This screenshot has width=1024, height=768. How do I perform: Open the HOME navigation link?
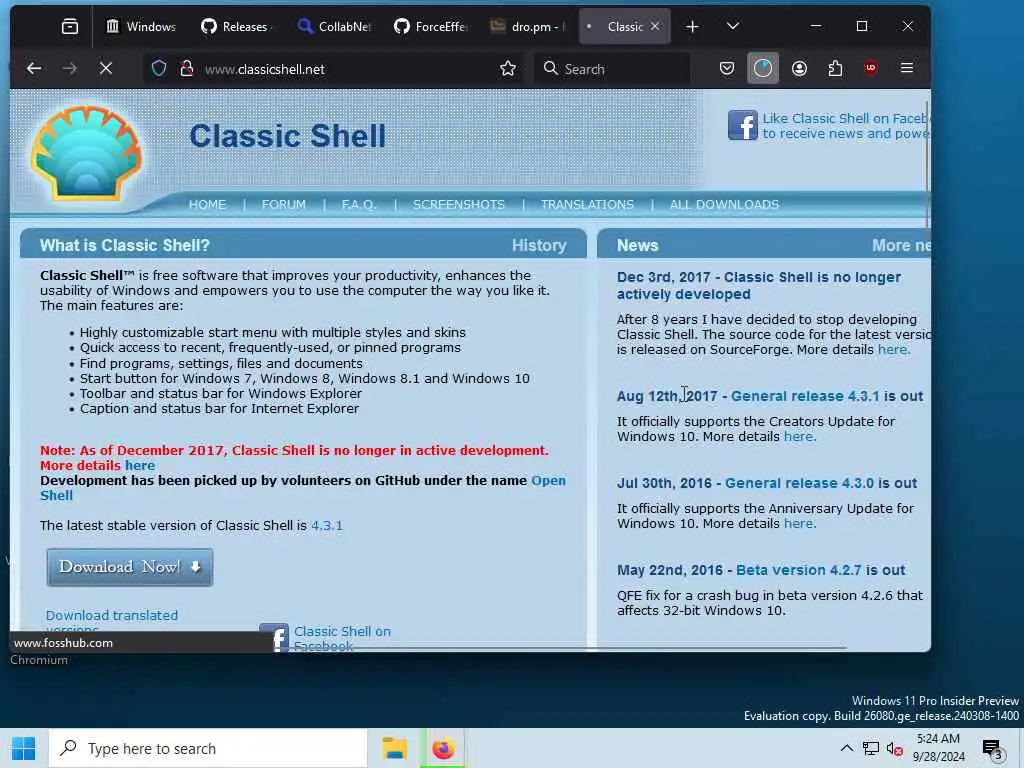point(208,204)
